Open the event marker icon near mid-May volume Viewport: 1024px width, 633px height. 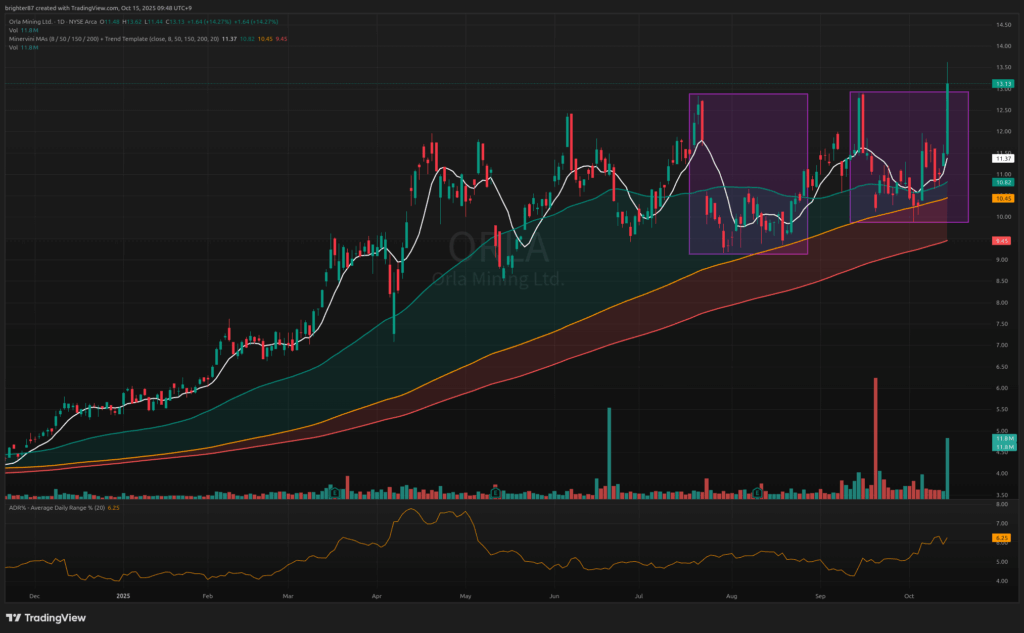tap(494, 493)
